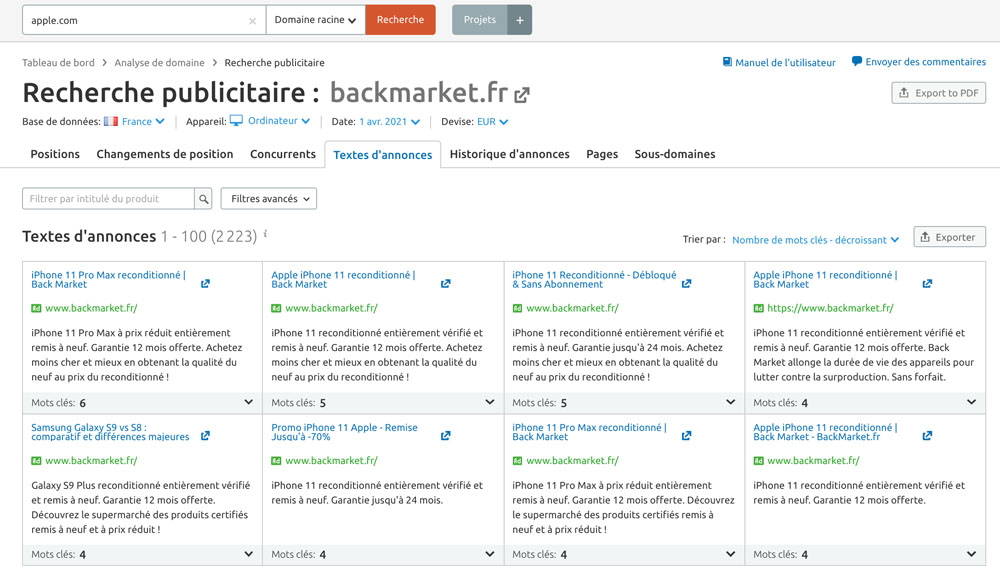Expand keywords of the Sans forfait ad card

click(x=971, y=402)
